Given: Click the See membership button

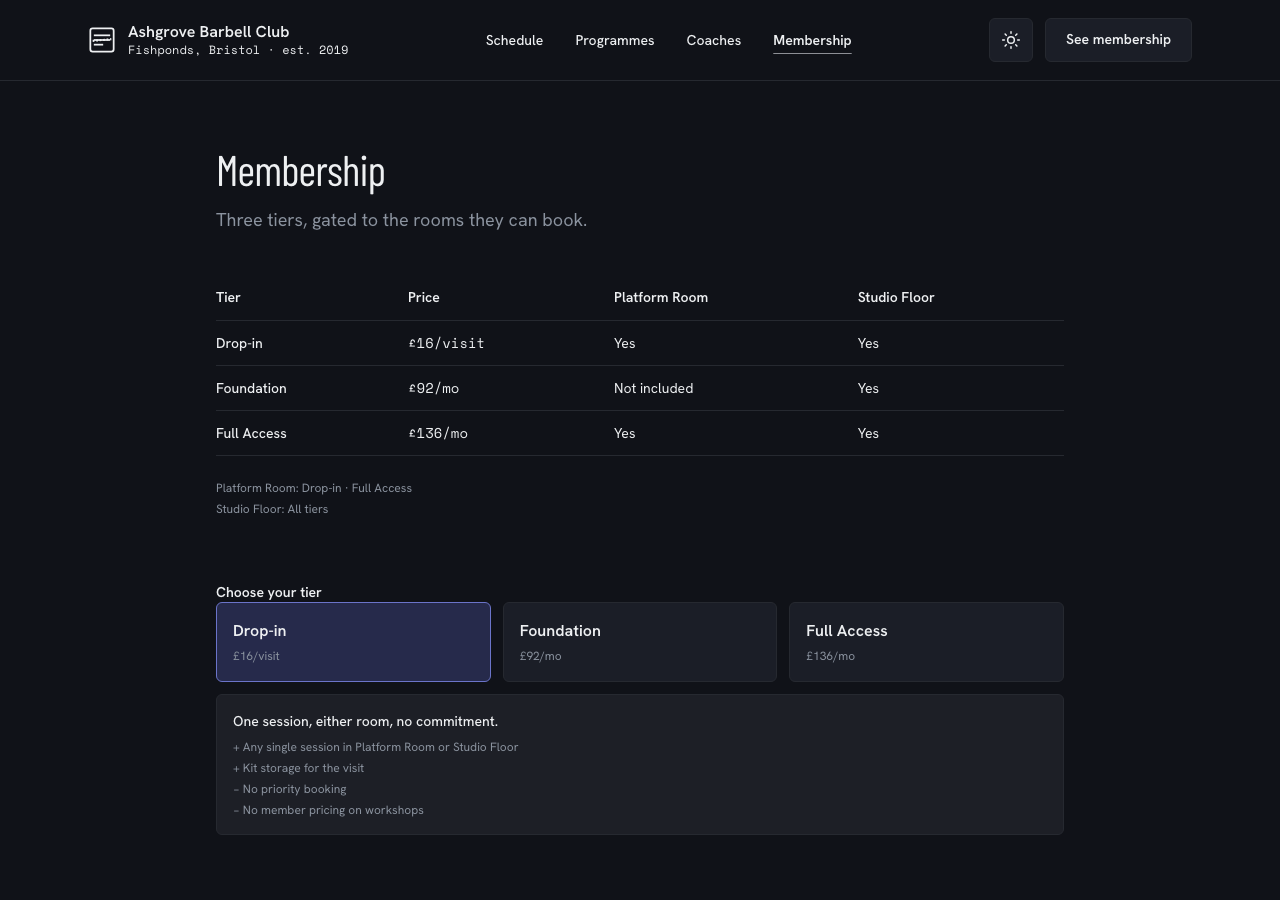Looking at the screenshot, I should coord(1118,40).
